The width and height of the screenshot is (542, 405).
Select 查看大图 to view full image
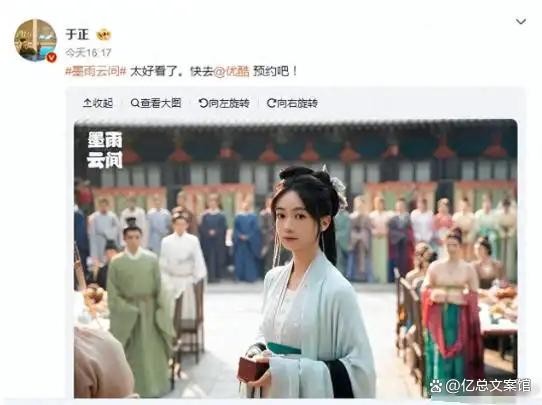[x=156, y=103]
